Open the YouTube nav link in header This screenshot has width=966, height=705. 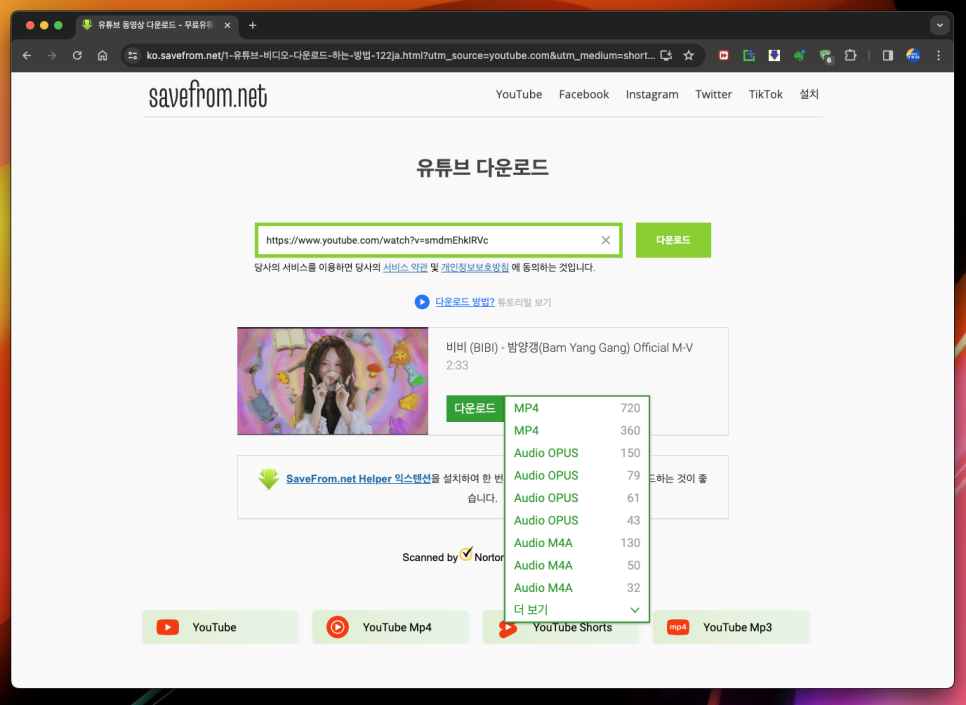519,94
